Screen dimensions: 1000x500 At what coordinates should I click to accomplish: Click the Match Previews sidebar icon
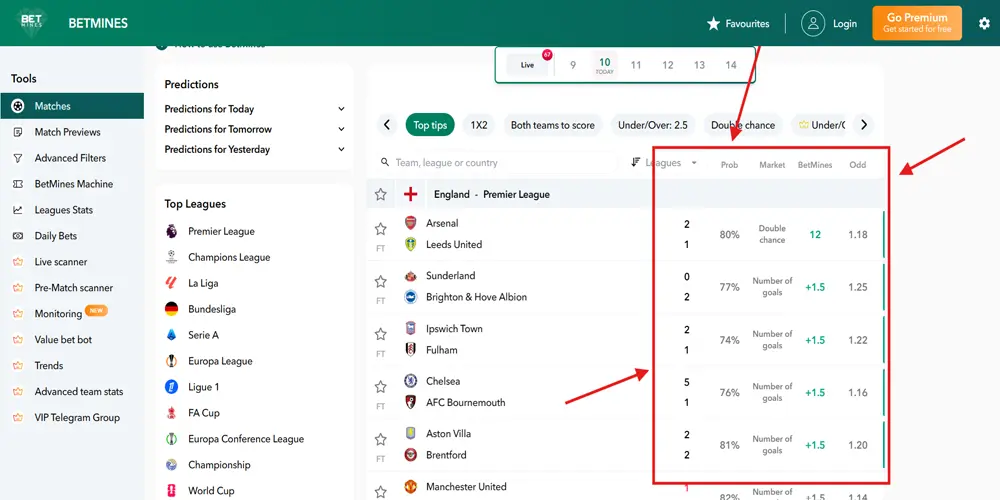point(18,132)
